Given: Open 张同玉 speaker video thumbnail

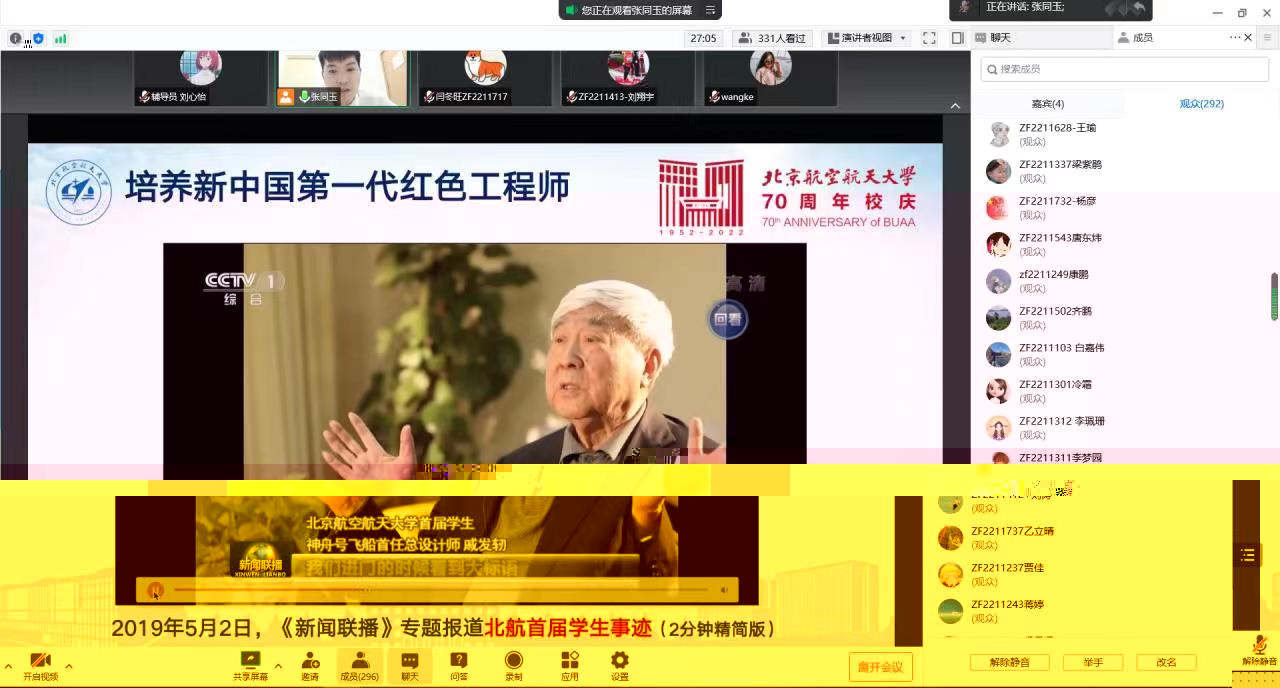Looking at the screenshot, I should (x=343, y=78).
